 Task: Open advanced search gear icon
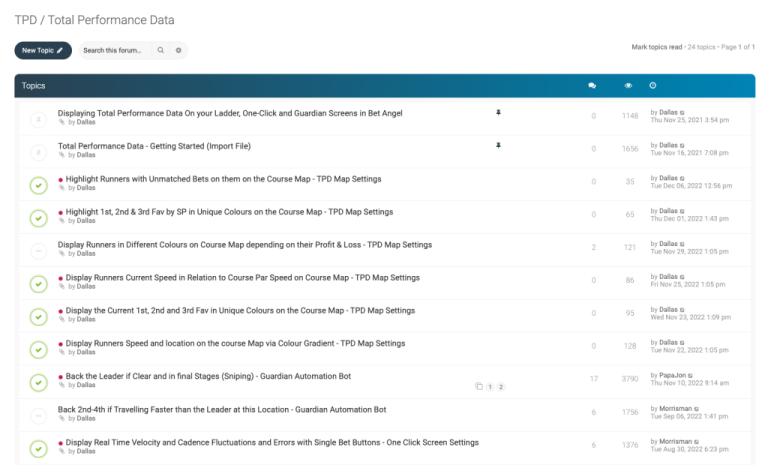click(179, 50)
